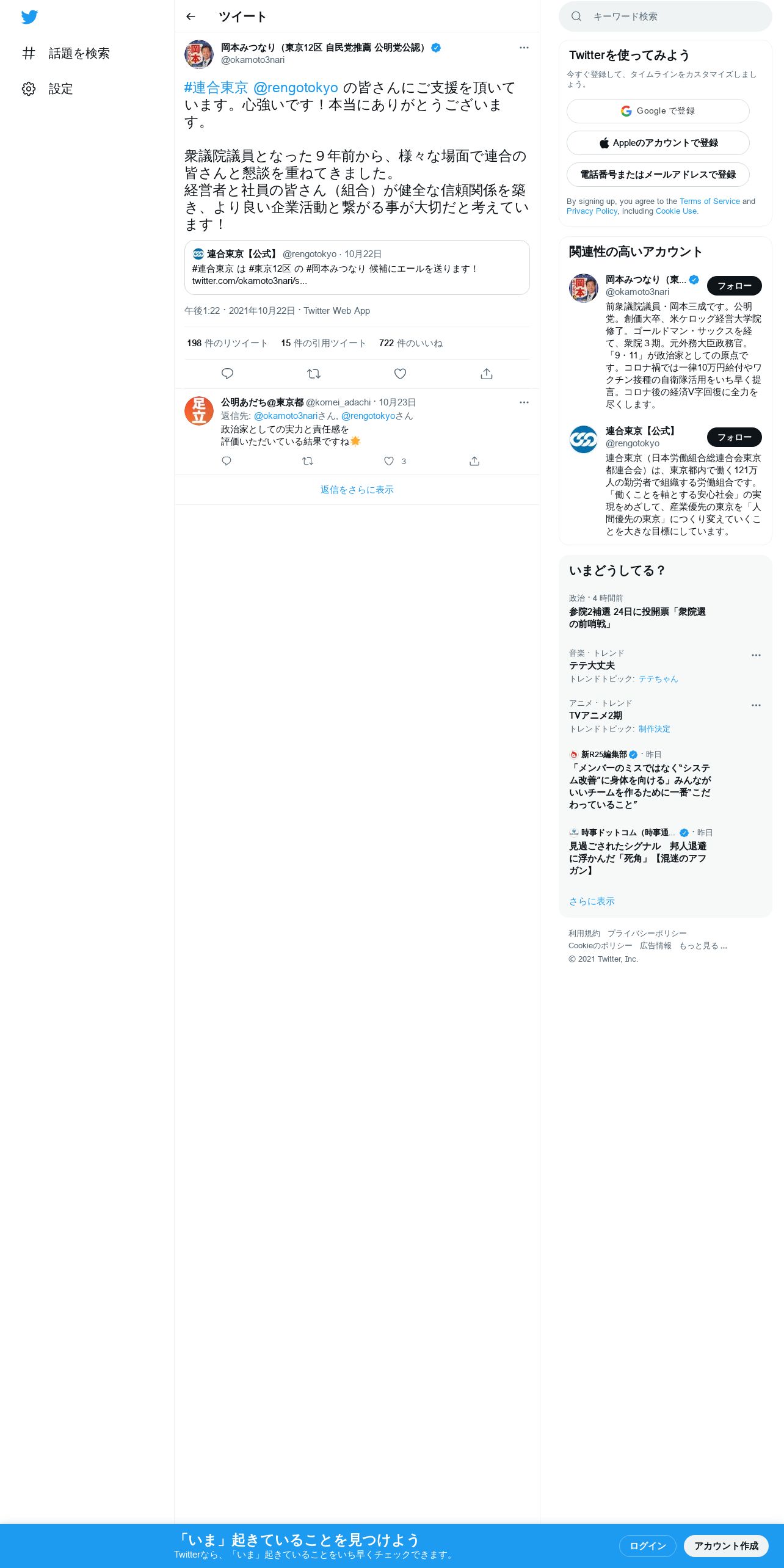Sign up with Google で登録 button
The image size is (784, 1568).
point(658,111)
